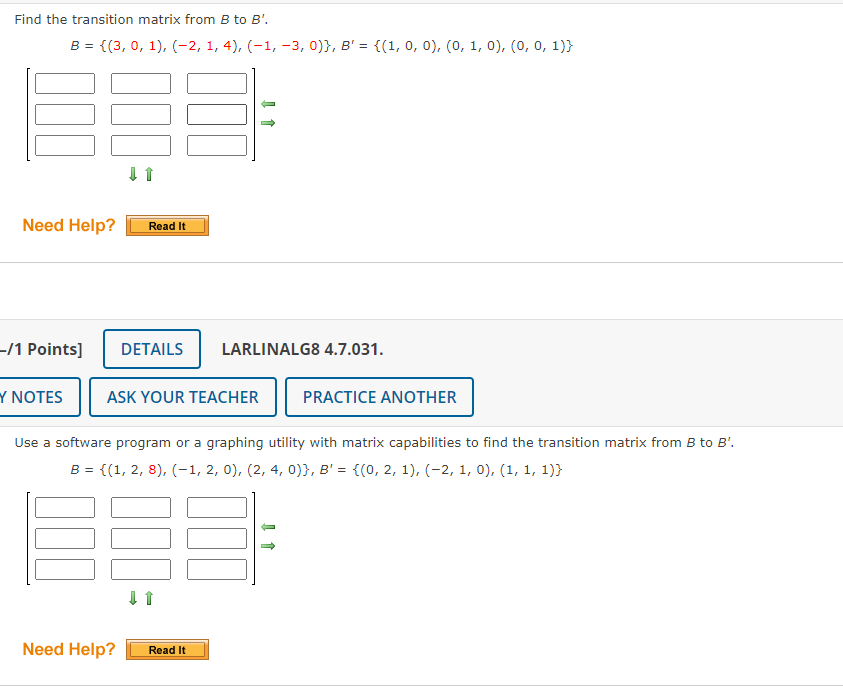Image resolution: width=843 pixels, height=686 pixels.
Task: Click the left arrow beside the second matrix
Action: click(x=268, y=526)
